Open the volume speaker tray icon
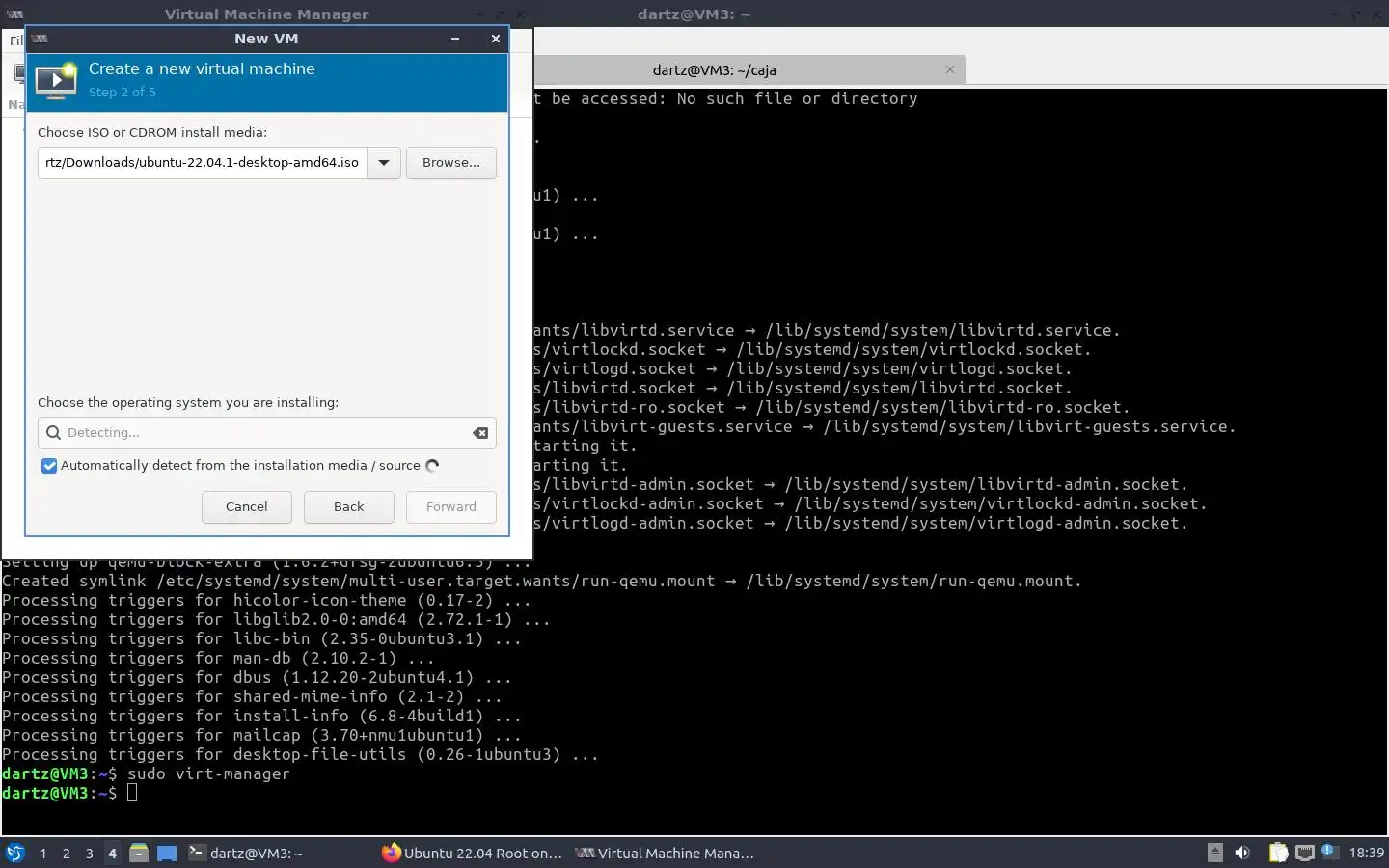The width and height of the screenshot is (1389, 868). pos(1242,853)
